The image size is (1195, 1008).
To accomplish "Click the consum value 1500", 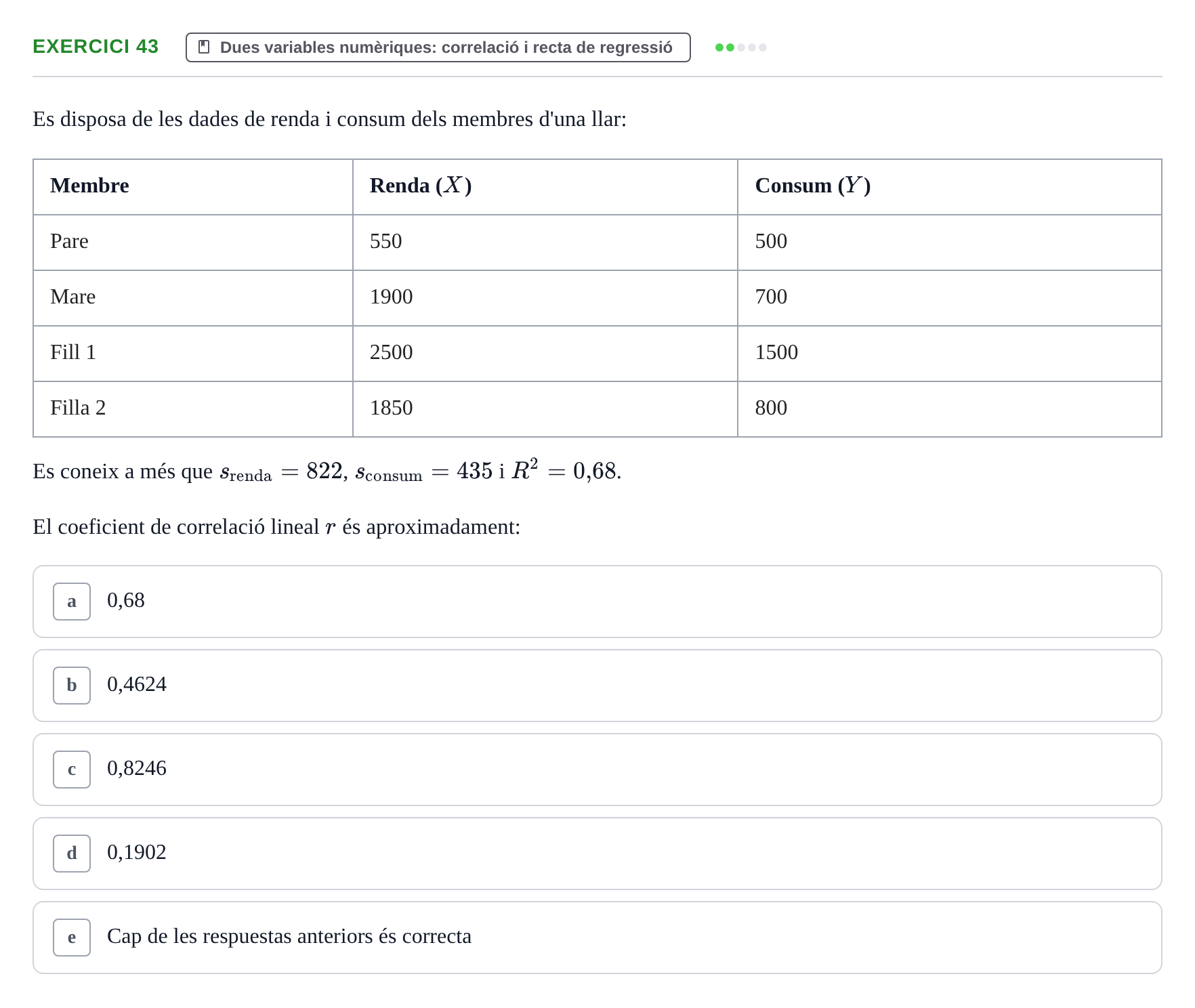I will pyautogui.click(x=776, y=352).
